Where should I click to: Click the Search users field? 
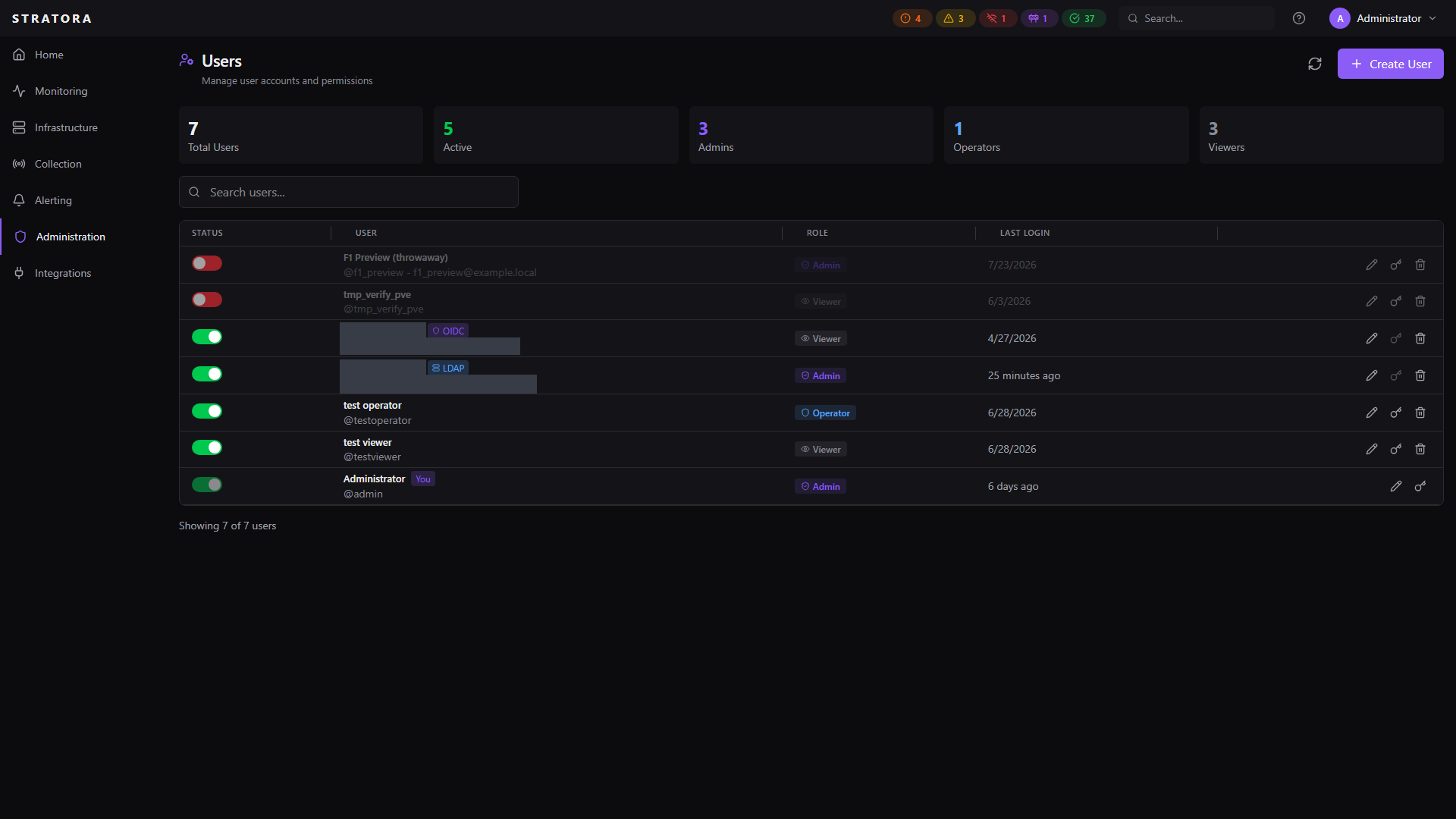click(x=349, y=192)
